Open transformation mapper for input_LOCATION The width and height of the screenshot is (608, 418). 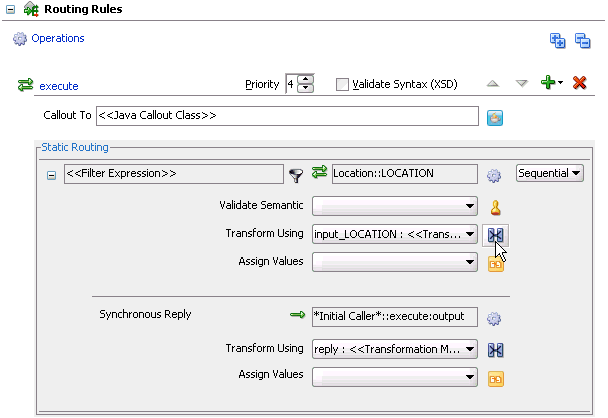tap(495, 235)
